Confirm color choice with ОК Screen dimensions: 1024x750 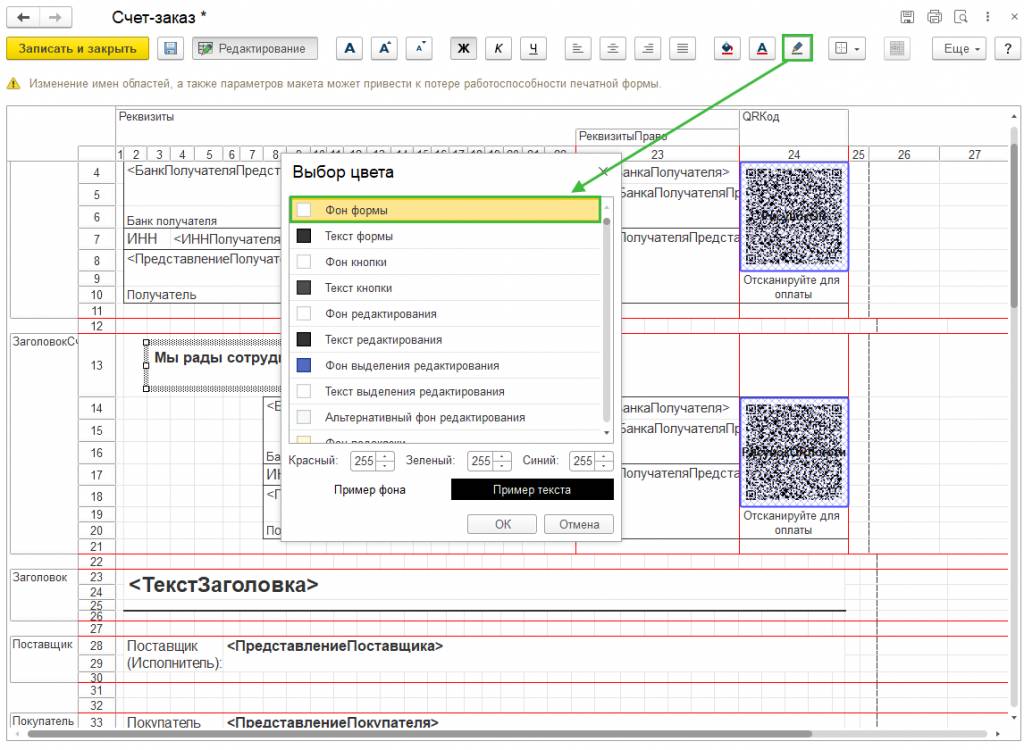502,525
